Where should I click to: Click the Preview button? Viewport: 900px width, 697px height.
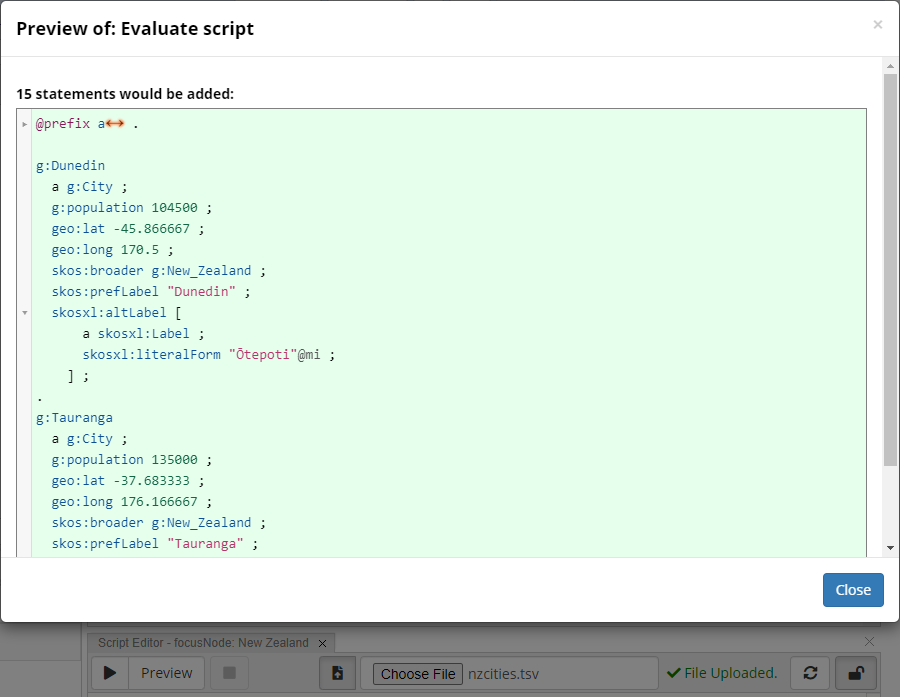[x=166, y=673]
